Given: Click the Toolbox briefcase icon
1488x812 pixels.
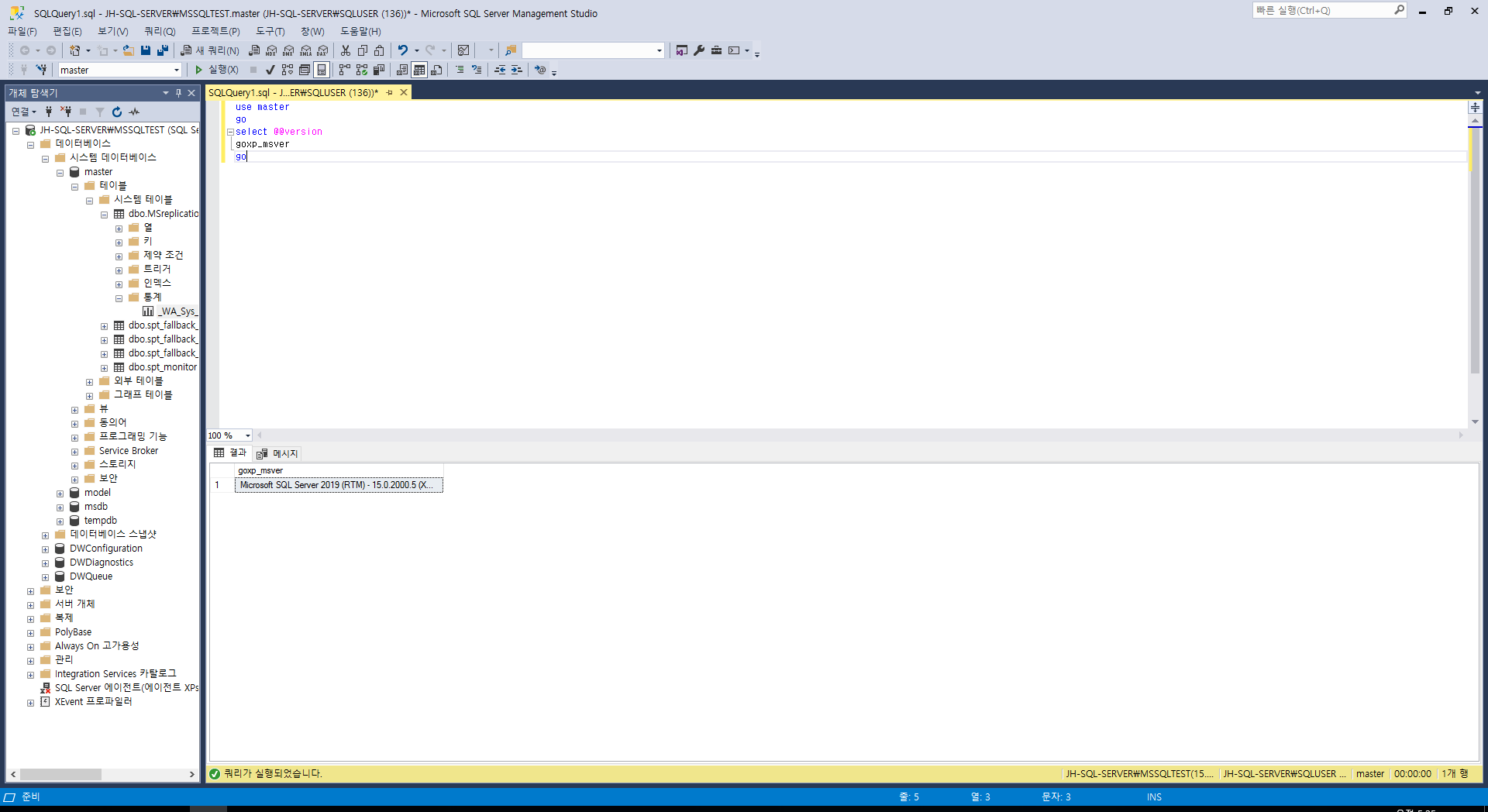Looking at the screenshot, I should (716, 50).
